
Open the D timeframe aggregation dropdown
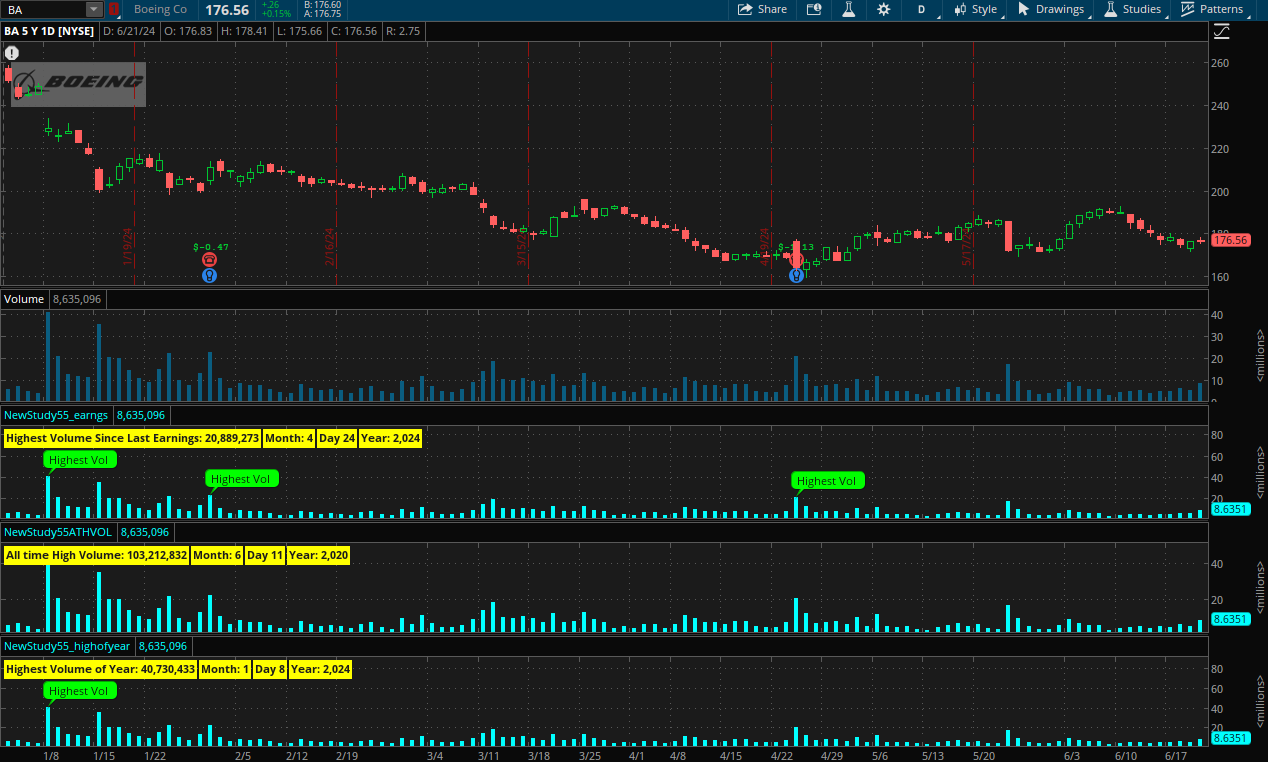(921, 9)
